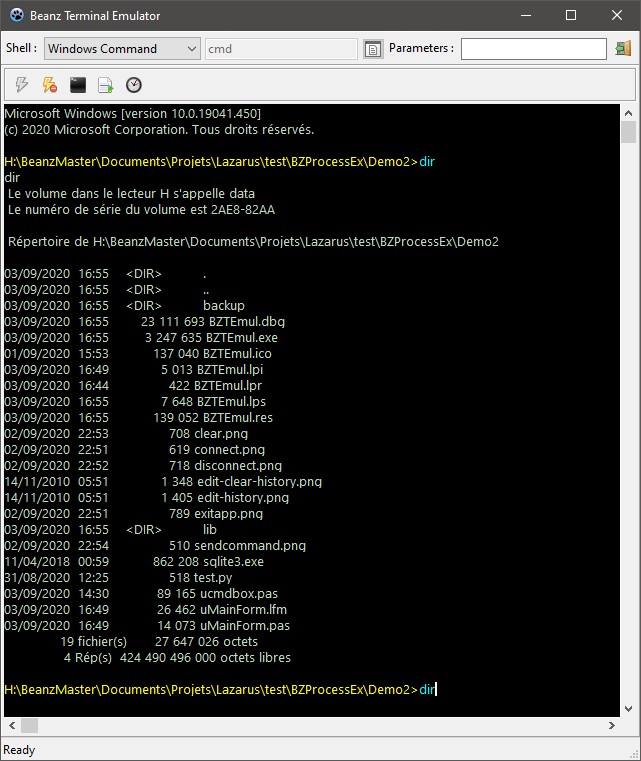Click the send command document icon
Image resolution: width=641 pixels, height=761 pixels.
point(105,85)
